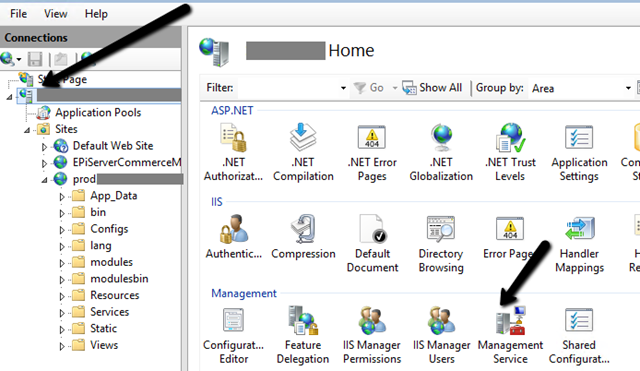This screenshot has height=371, width=640.
Task: Click the Up folder icon in Connections toolbar
Action: point(61,59)
